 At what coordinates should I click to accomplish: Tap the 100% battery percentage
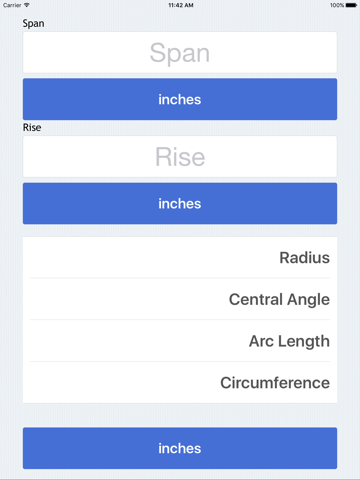(337, 5)
